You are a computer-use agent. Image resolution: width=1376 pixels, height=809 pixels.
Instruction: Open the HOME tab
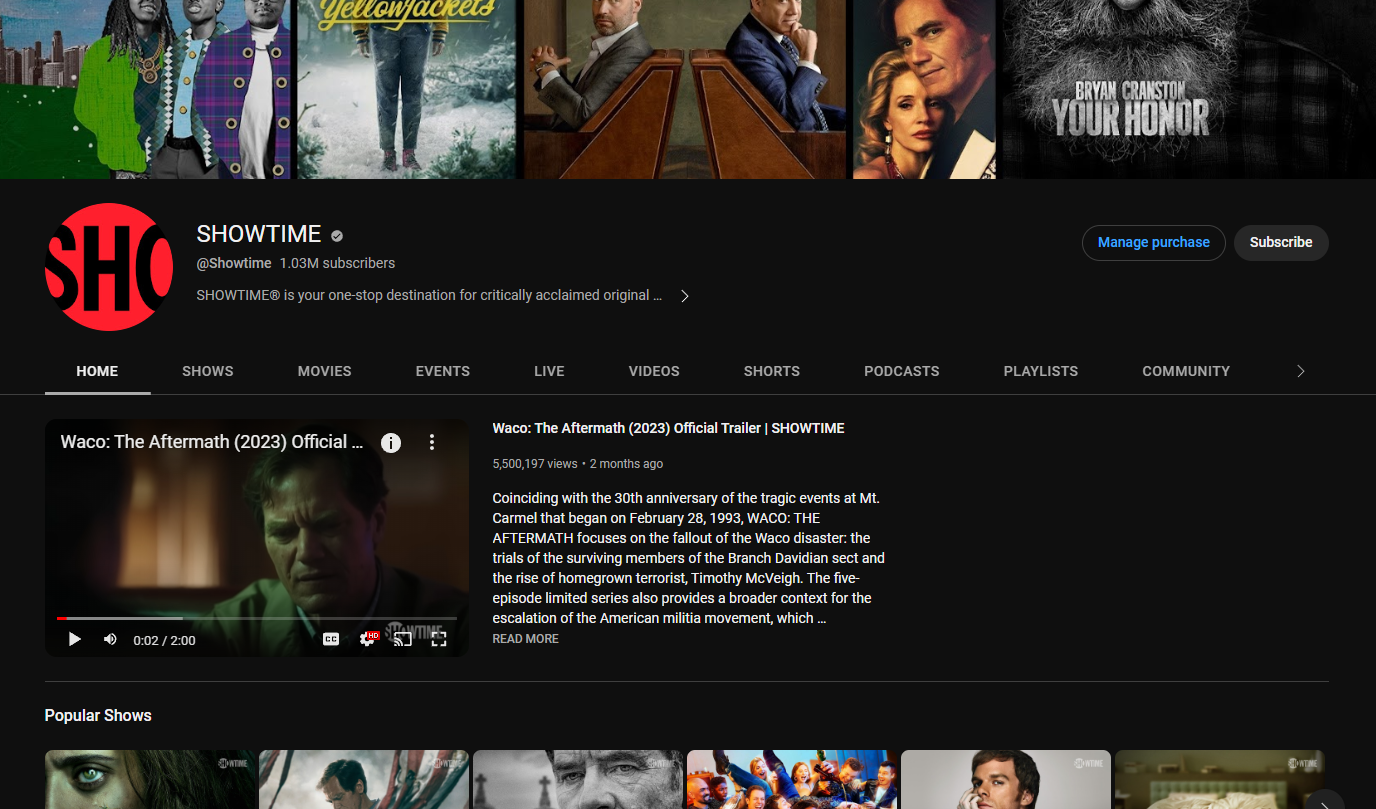coord(97,371)
